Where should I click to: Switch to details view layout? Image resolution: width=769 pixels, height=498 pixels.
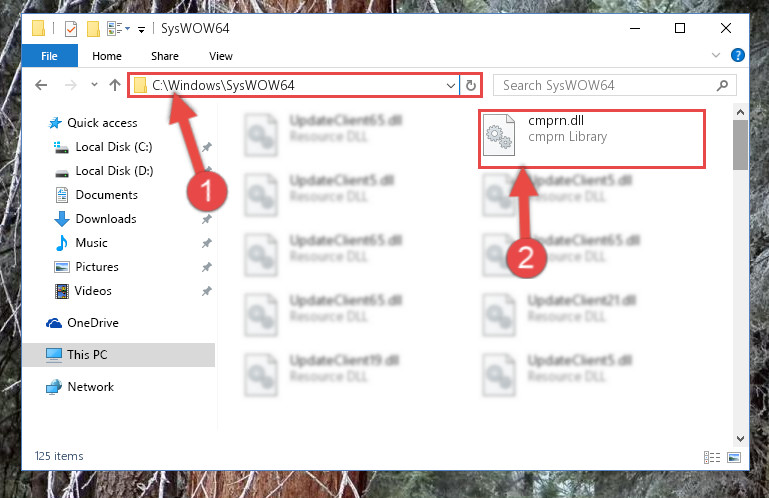(712, 457)
